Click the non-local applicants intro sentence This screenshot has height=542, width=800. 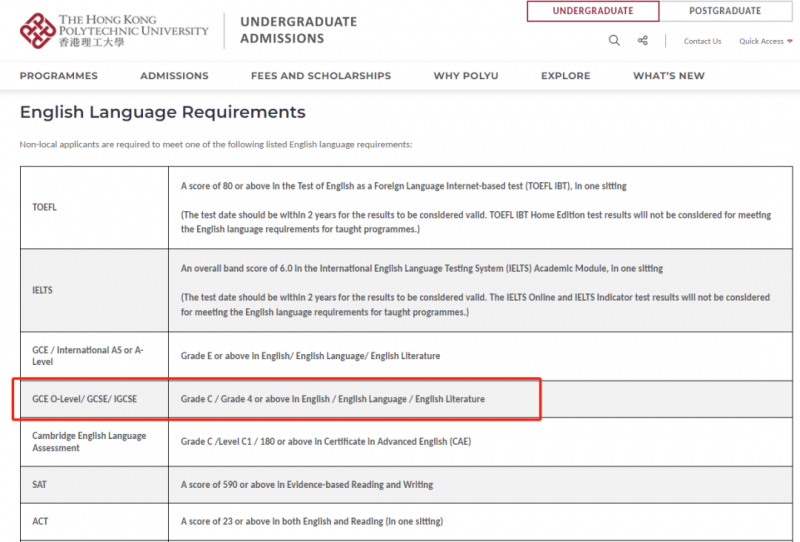(x=216, y=144)
